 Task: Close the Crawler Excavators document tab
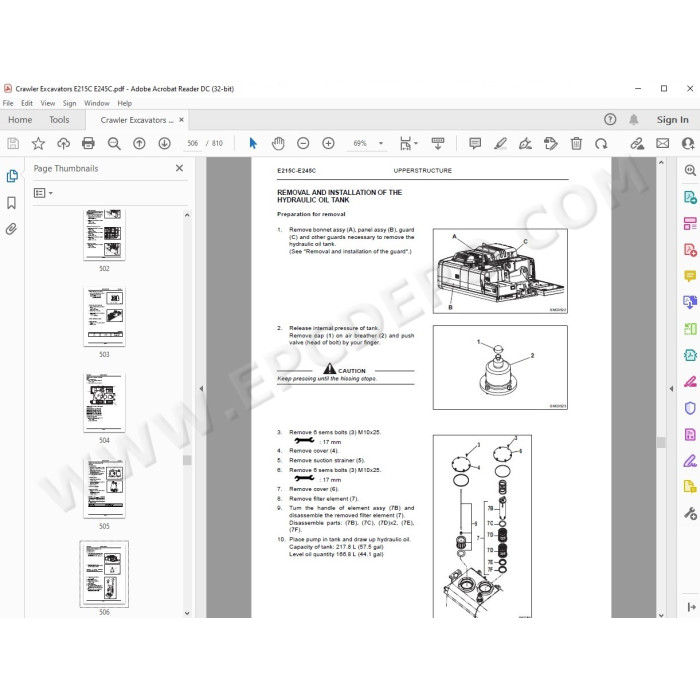(x=181, y=120)
